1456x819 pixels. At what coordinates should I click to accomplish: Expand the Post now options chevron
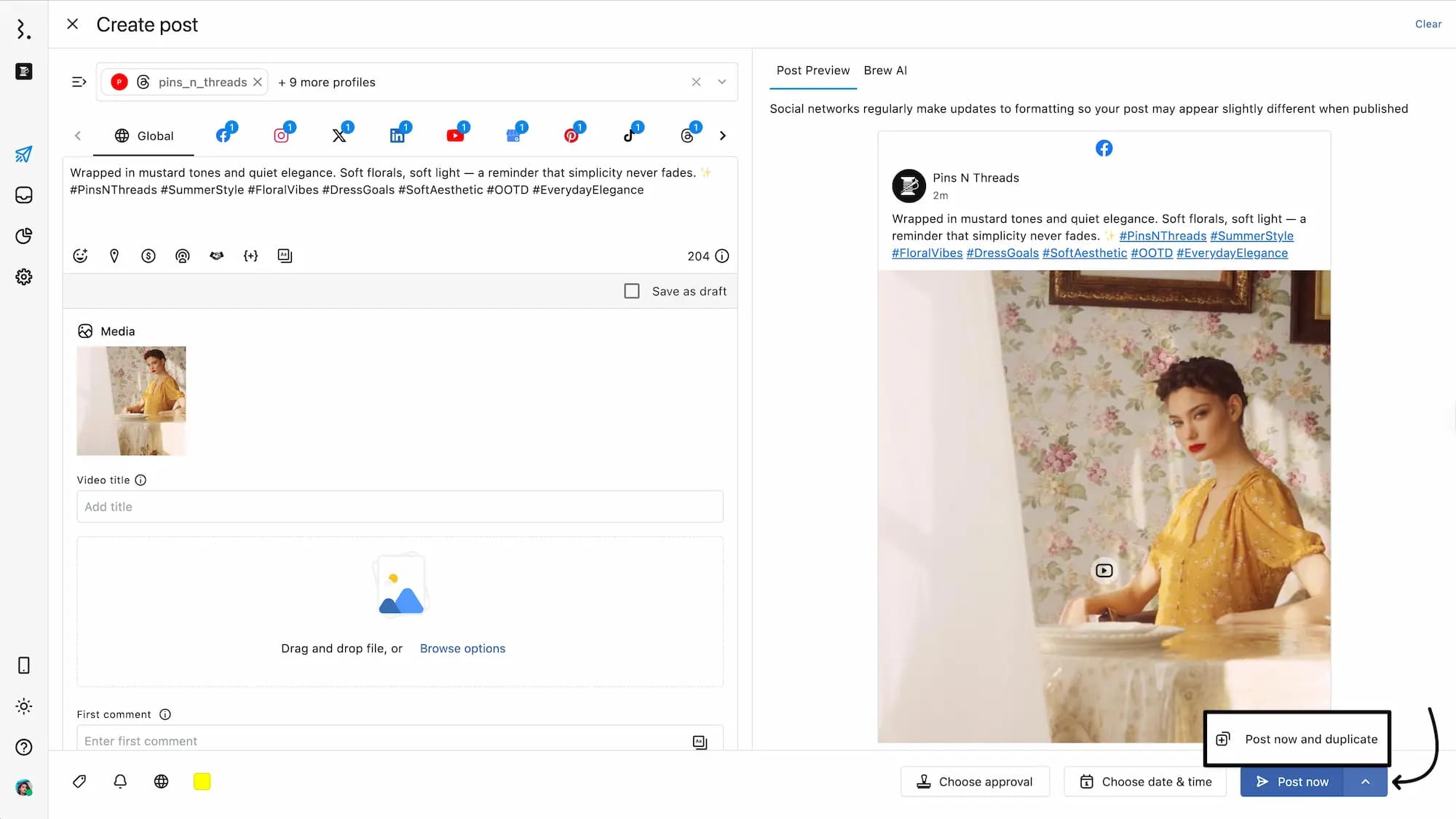tap(1365, 782)
